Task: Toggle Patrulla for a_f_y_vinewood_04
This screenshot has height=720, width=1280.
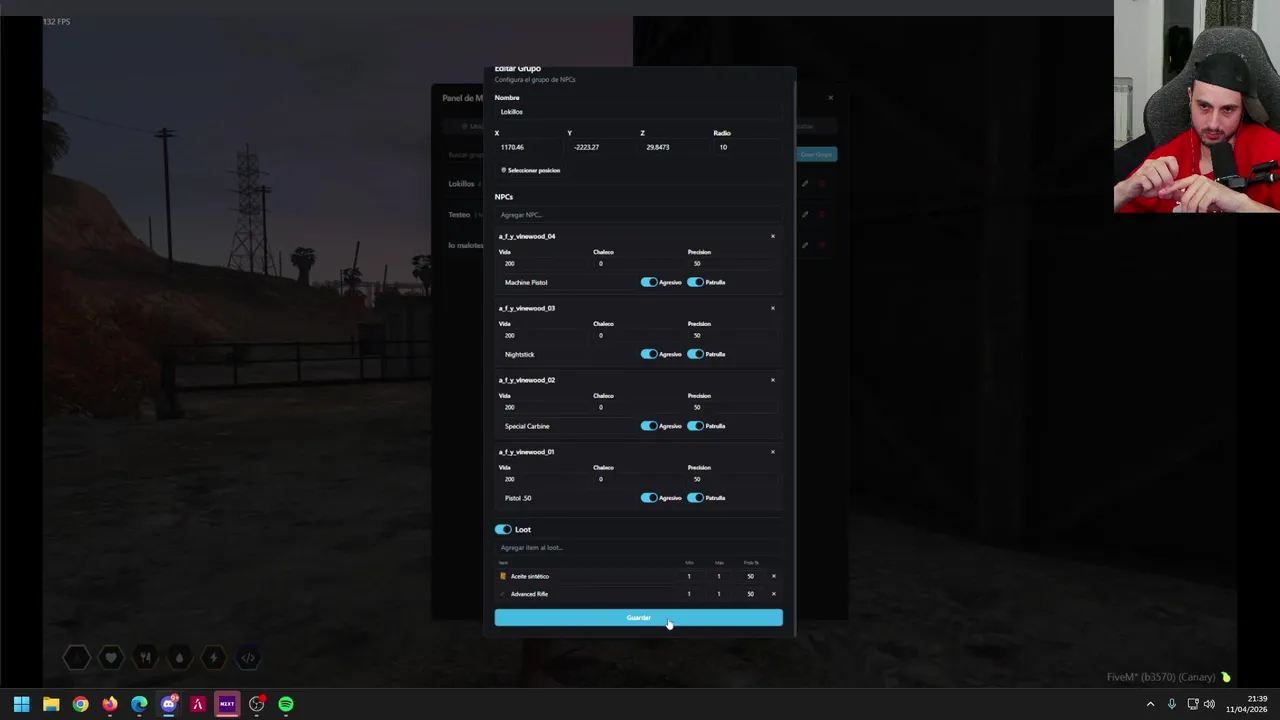Action: 695,282
